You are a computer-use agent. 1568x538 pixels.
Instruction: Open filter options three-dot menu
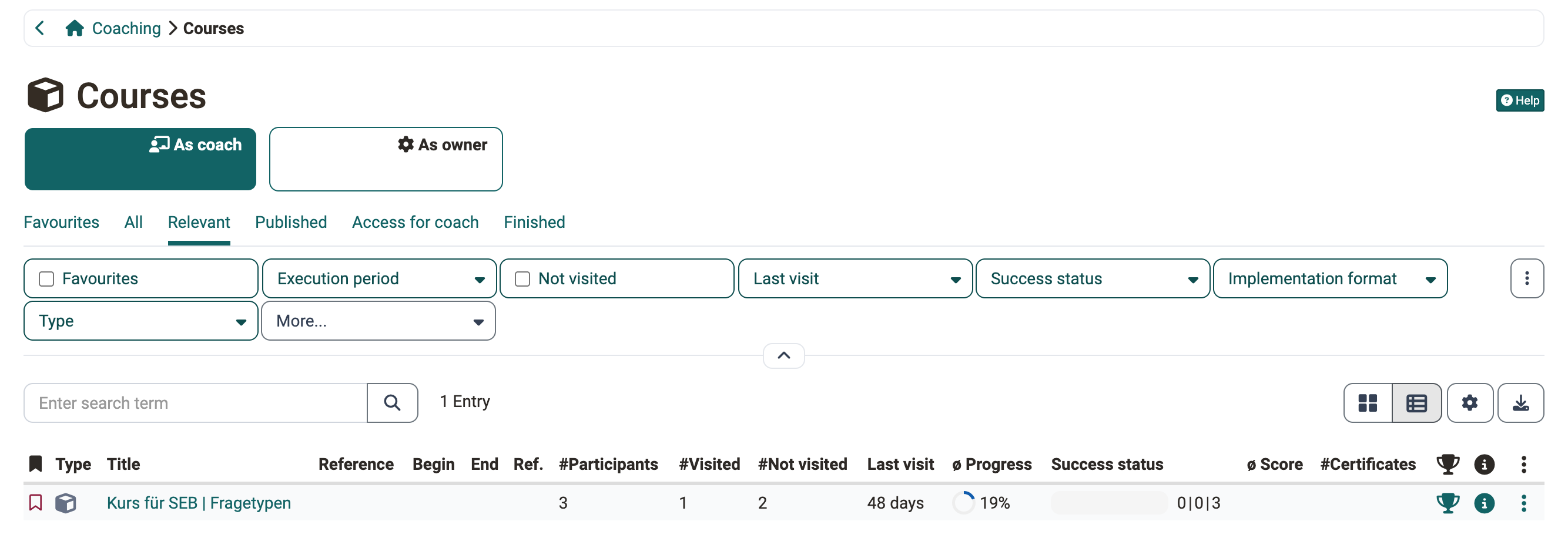click(1527, 279)
